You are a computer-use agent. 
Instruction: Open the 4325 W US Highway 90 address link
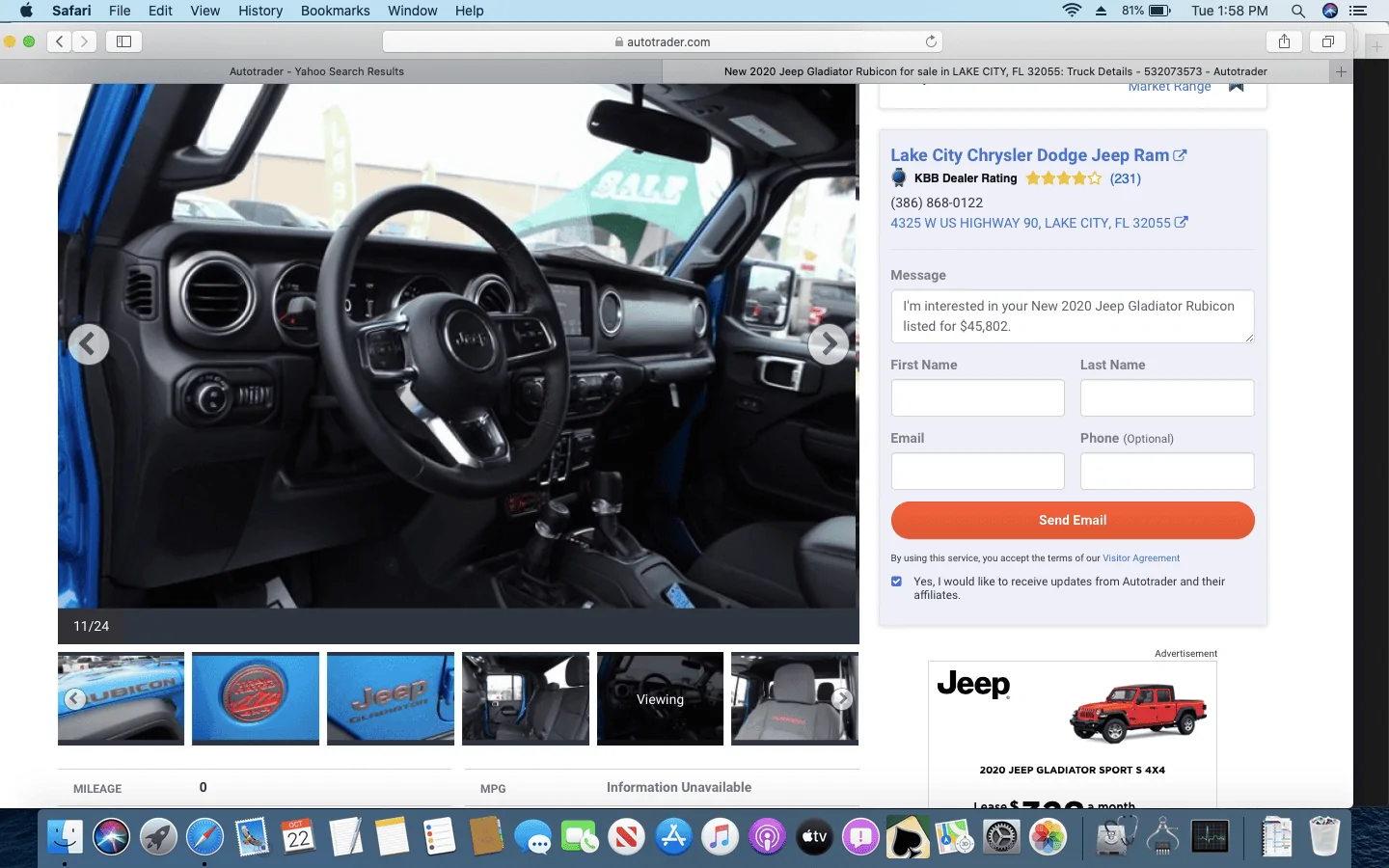(x=1030, y=223)
